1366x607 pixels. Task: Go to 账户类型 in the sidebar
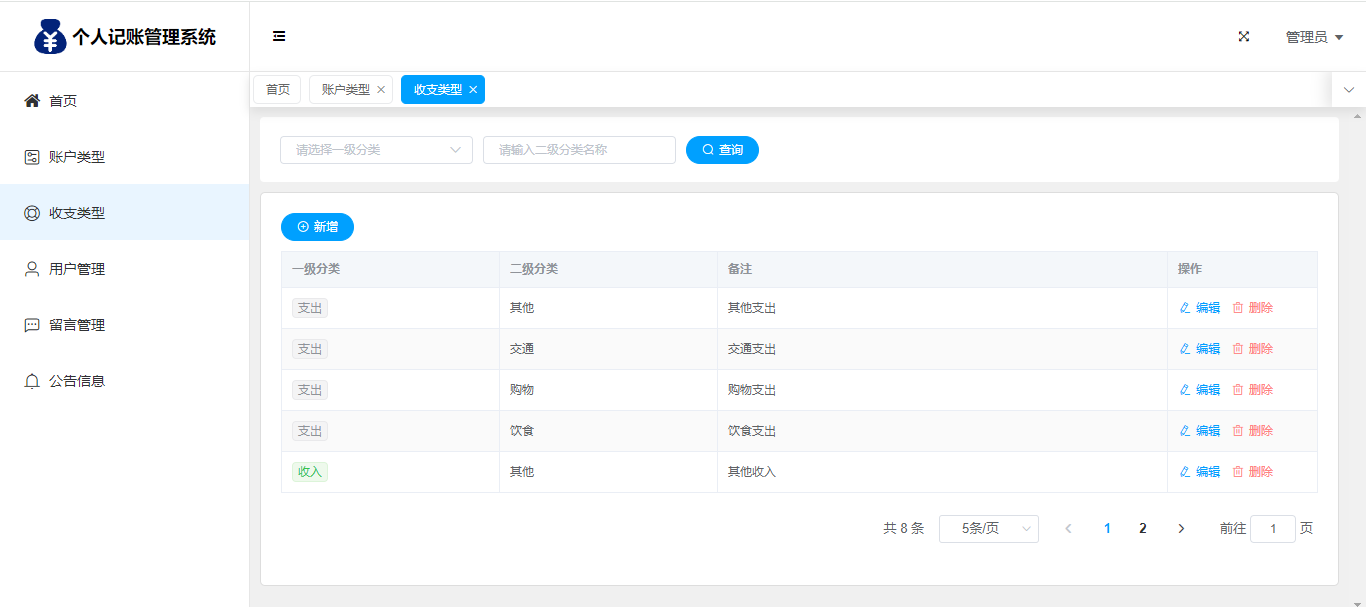[76, 157]
